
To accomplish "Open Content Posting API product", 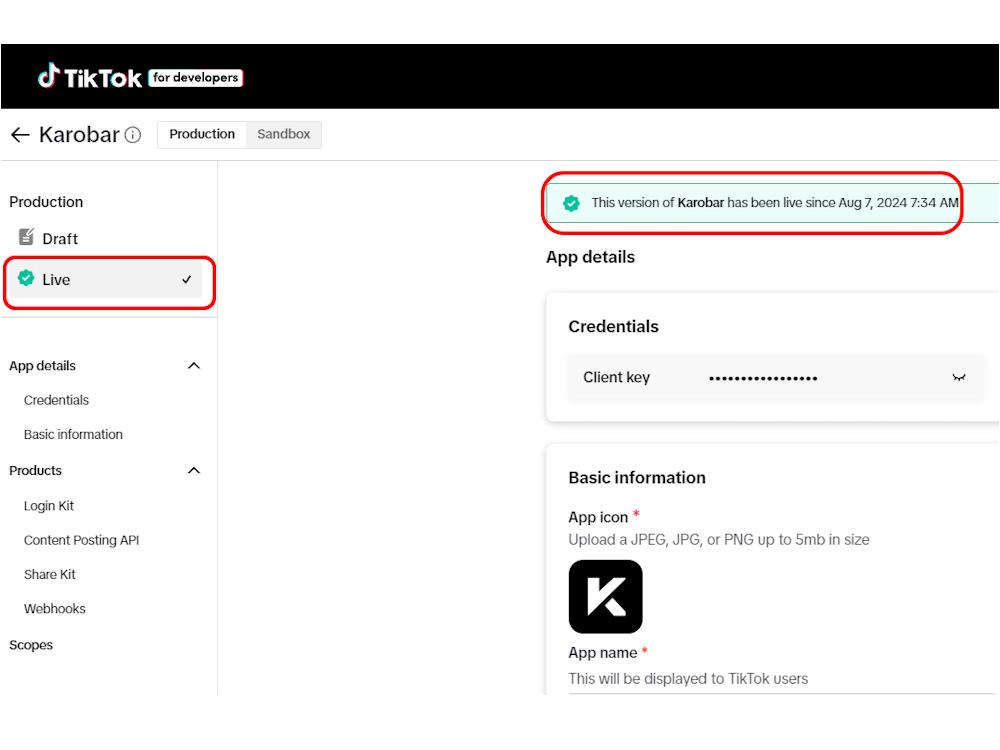I will [82, 540].
